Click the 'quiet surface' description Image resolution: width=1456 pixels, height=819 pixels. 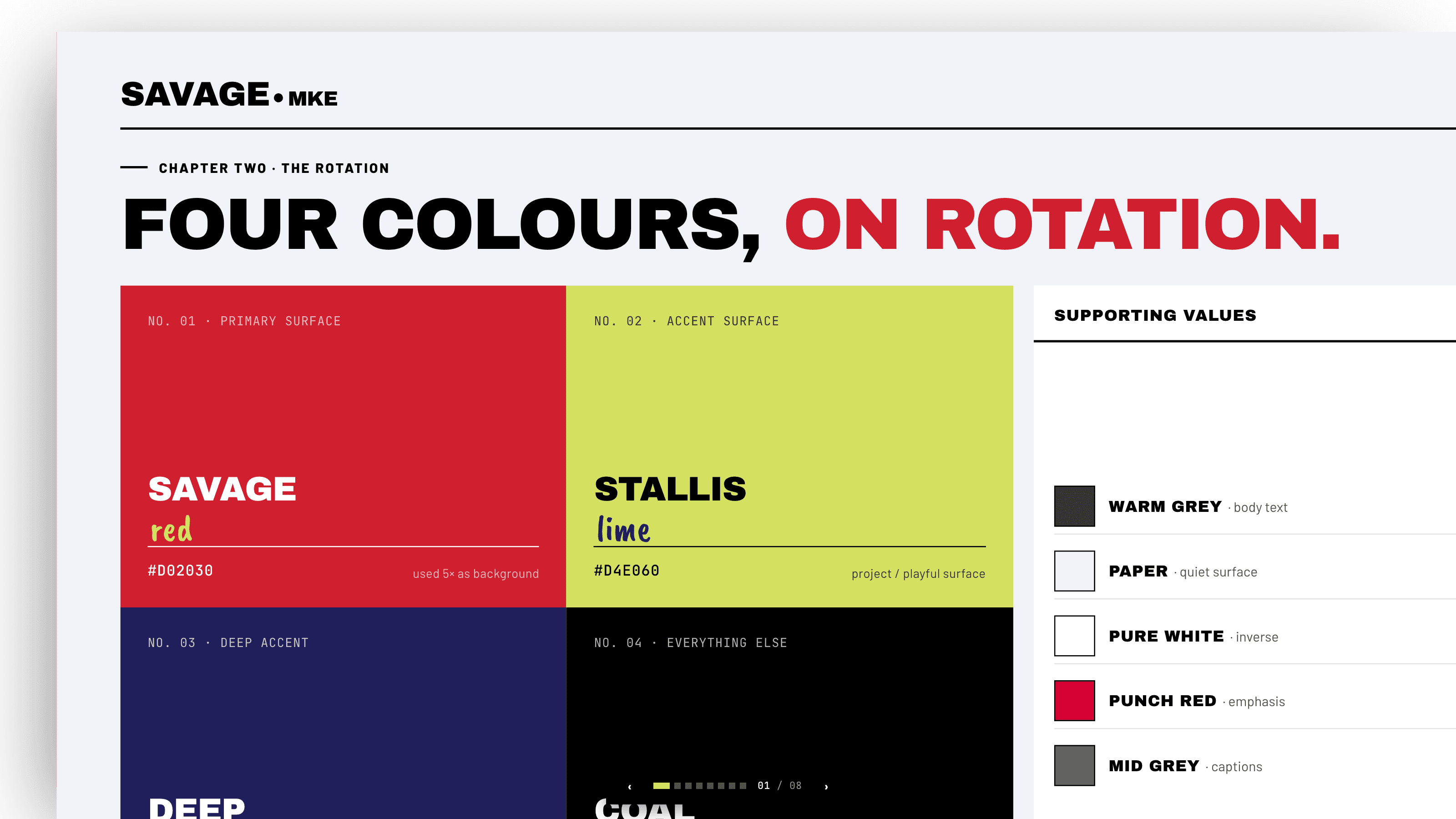pos(1218,572)
